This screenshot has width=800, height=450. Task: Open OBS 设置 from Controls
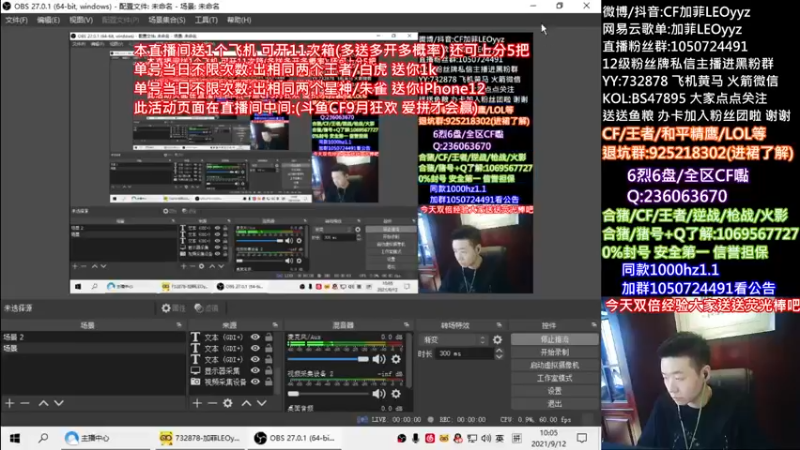[555, 391]
